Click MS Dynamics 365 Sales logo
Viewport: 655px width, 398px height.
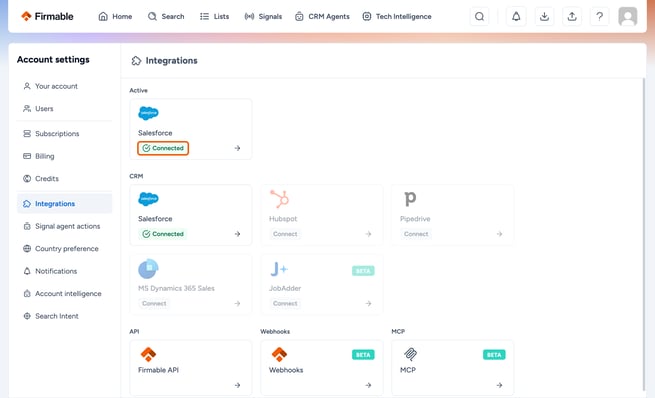pos(148,269)
